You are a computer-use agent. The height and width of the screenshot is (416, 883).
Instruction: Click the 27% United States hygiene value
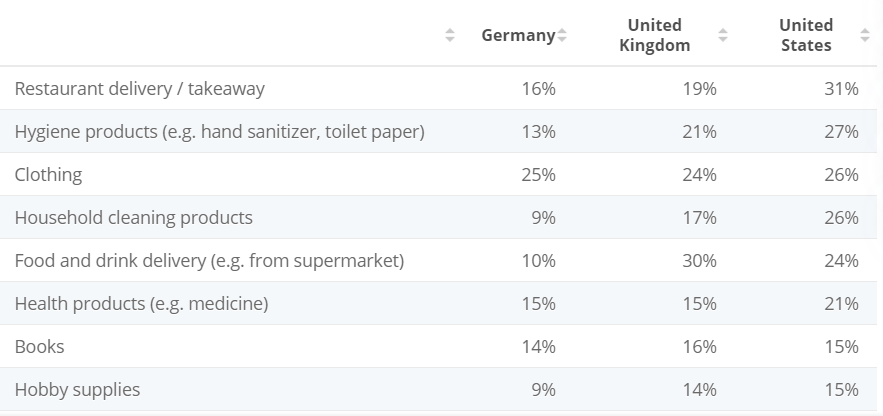(841, 132)
